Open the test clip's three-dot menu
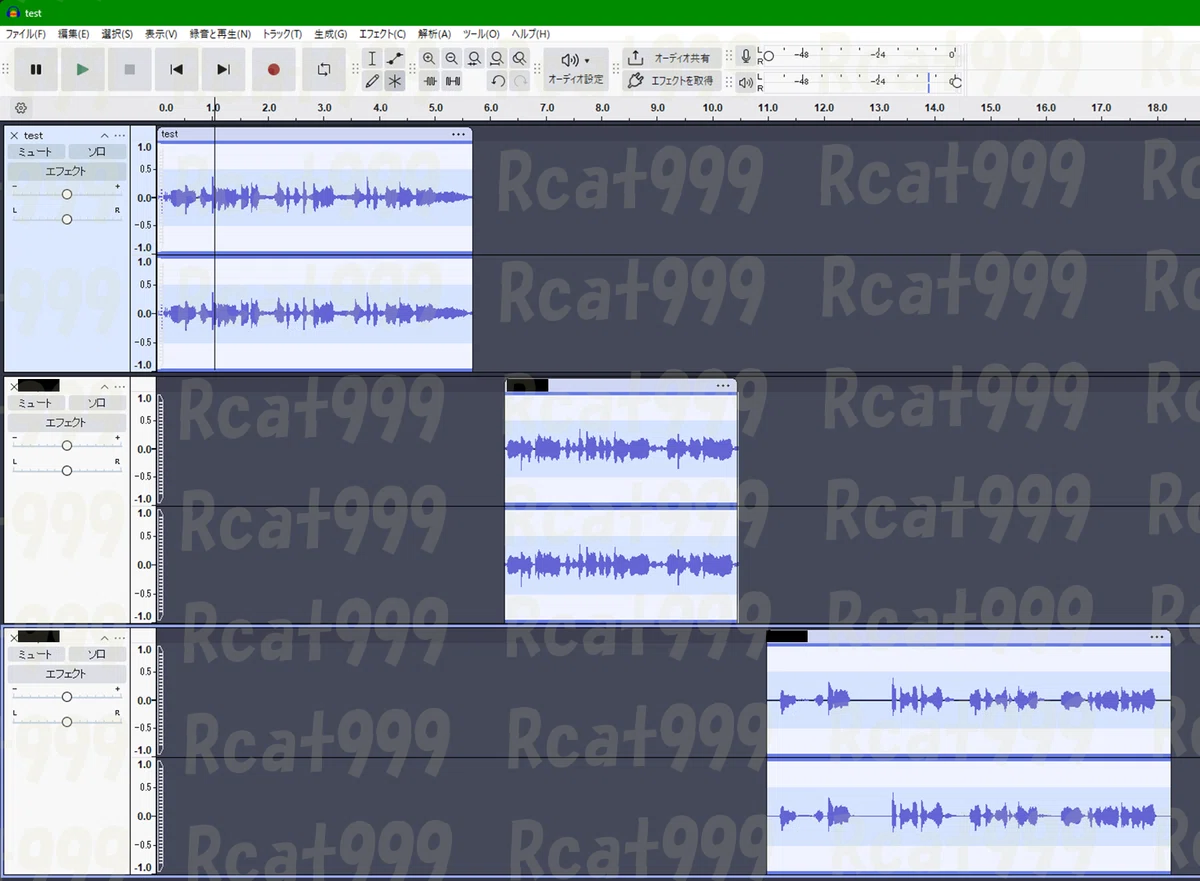This screenshot has width=1200, height=881. [459, 134]
